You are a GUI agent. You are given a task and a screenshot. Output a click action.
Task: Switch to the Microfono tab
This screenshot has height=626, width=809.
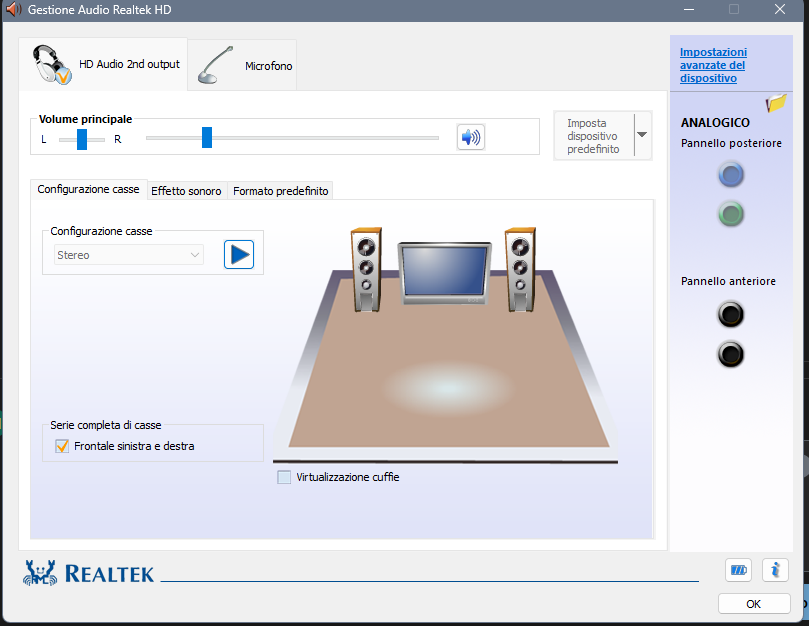click(x=242, y=65)
